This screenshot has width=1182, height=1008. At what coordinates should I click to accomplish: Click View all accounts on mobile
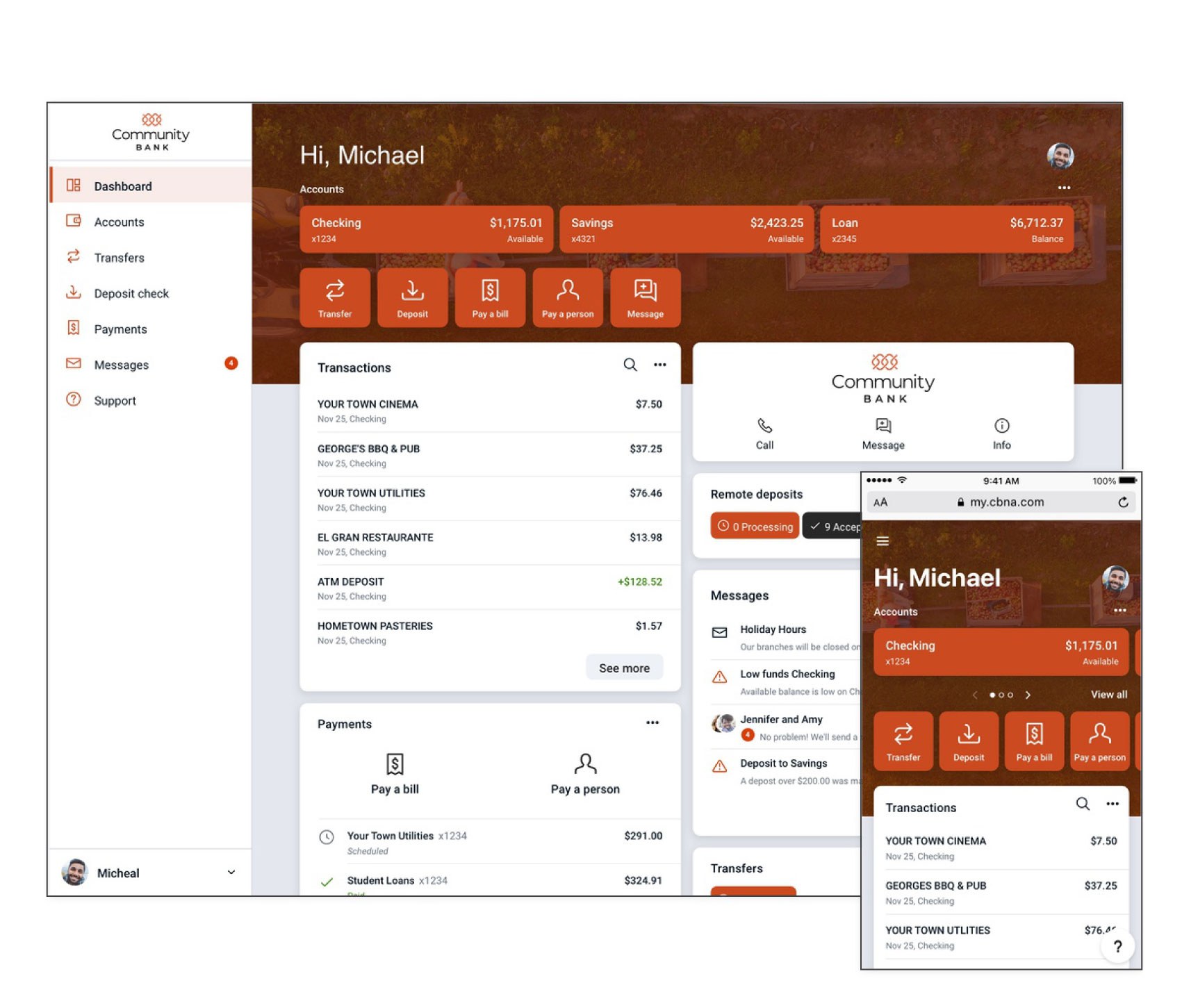click(1108, 694)
